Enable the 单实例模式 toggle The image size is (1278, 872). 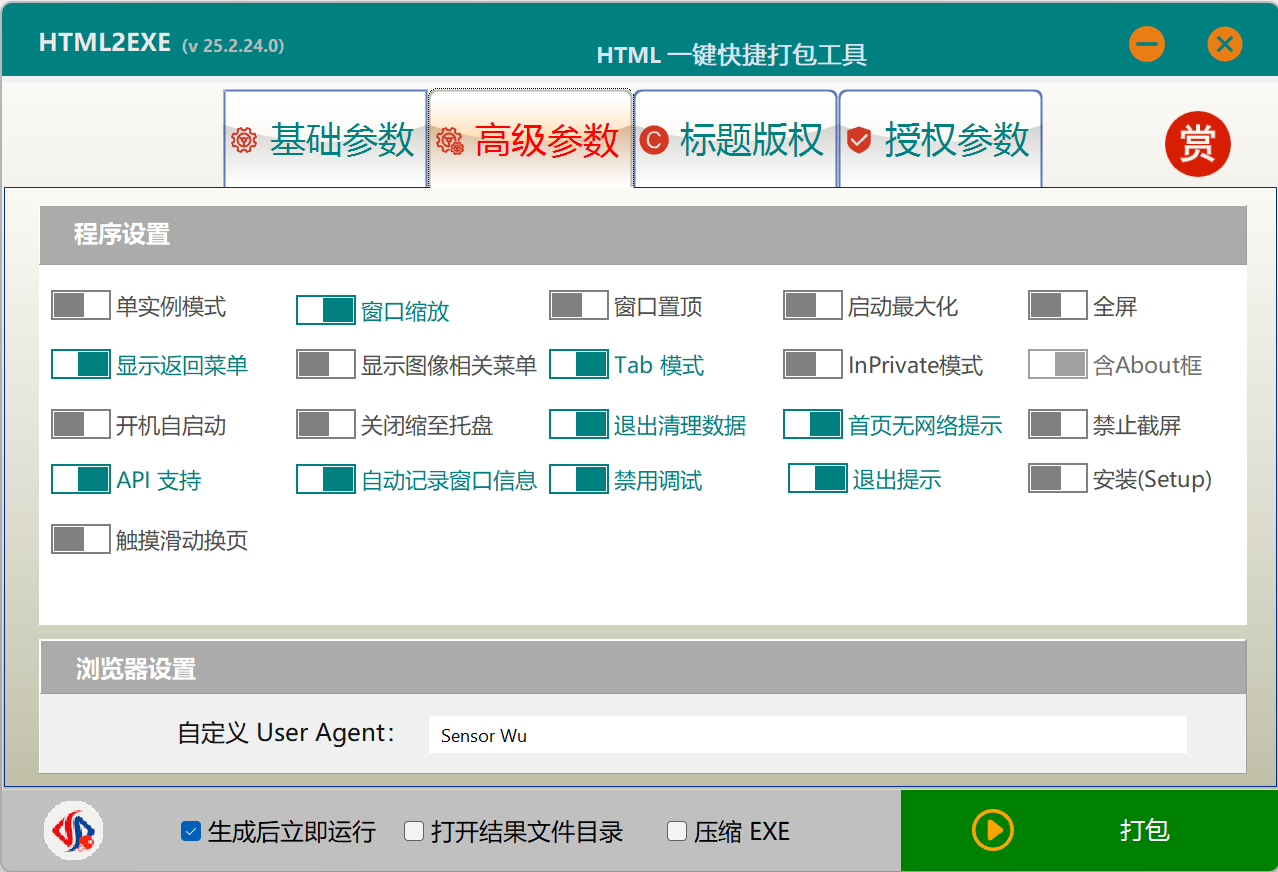(x=80, y=306)
